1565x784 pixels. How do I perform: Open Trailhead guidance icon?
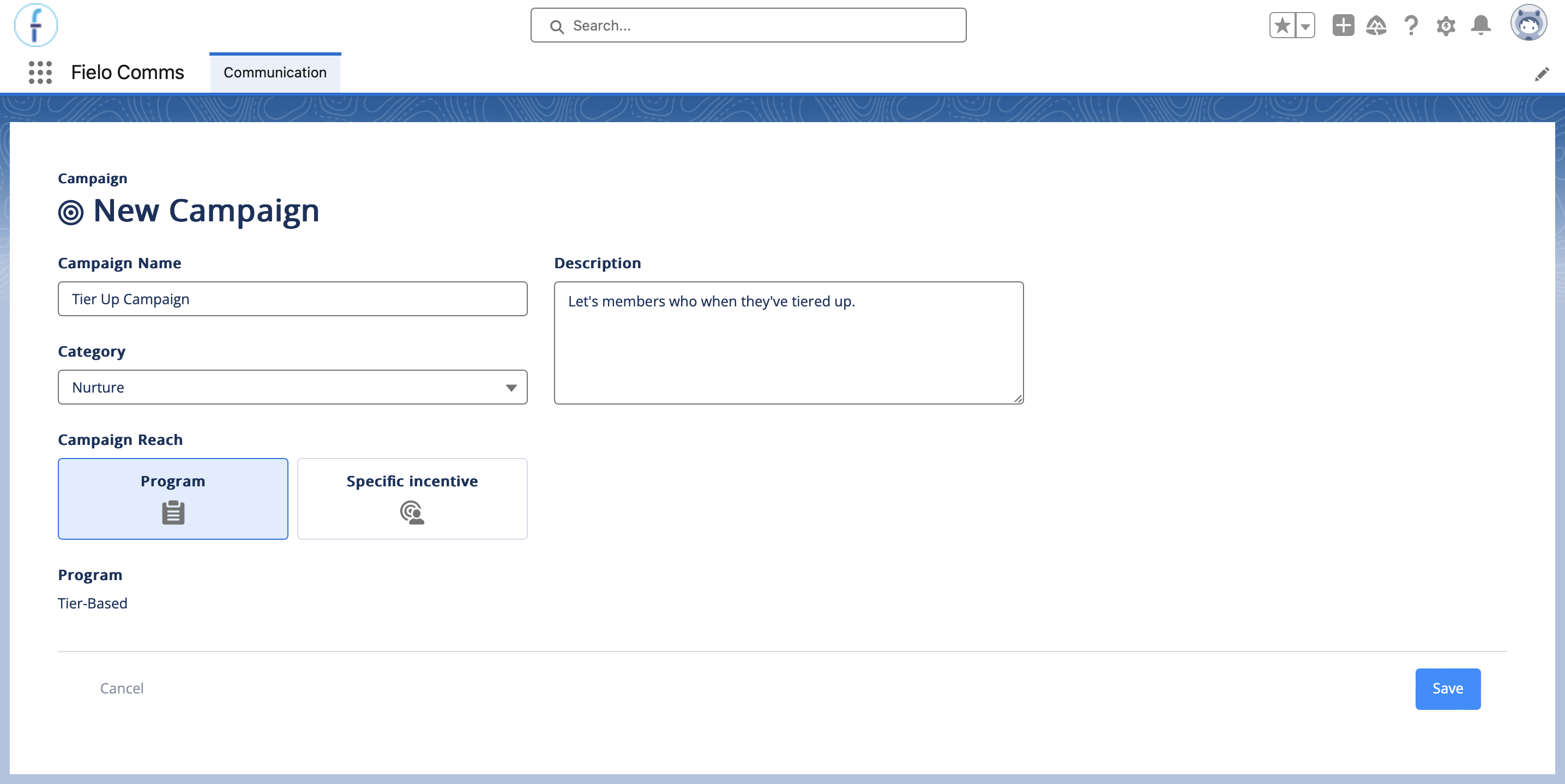click(x=1376, y=26)
